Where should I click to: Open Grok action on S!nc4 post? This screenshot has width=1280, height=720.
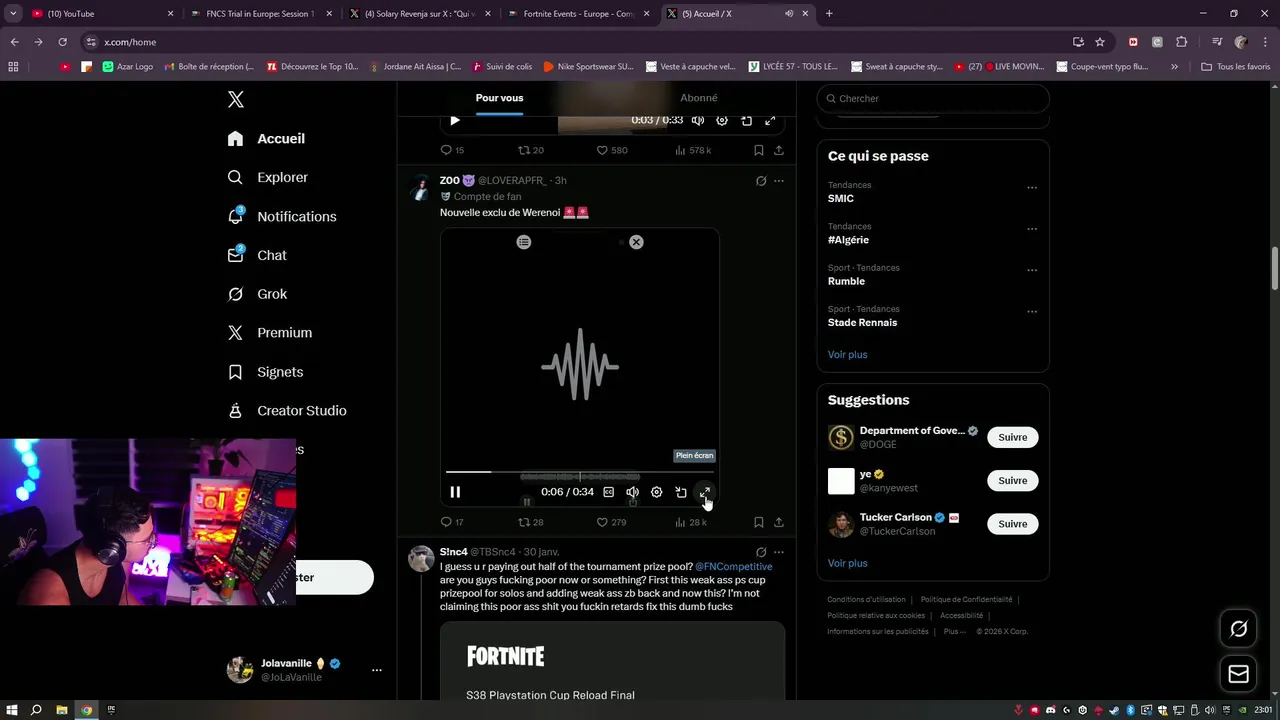point(761,552)
